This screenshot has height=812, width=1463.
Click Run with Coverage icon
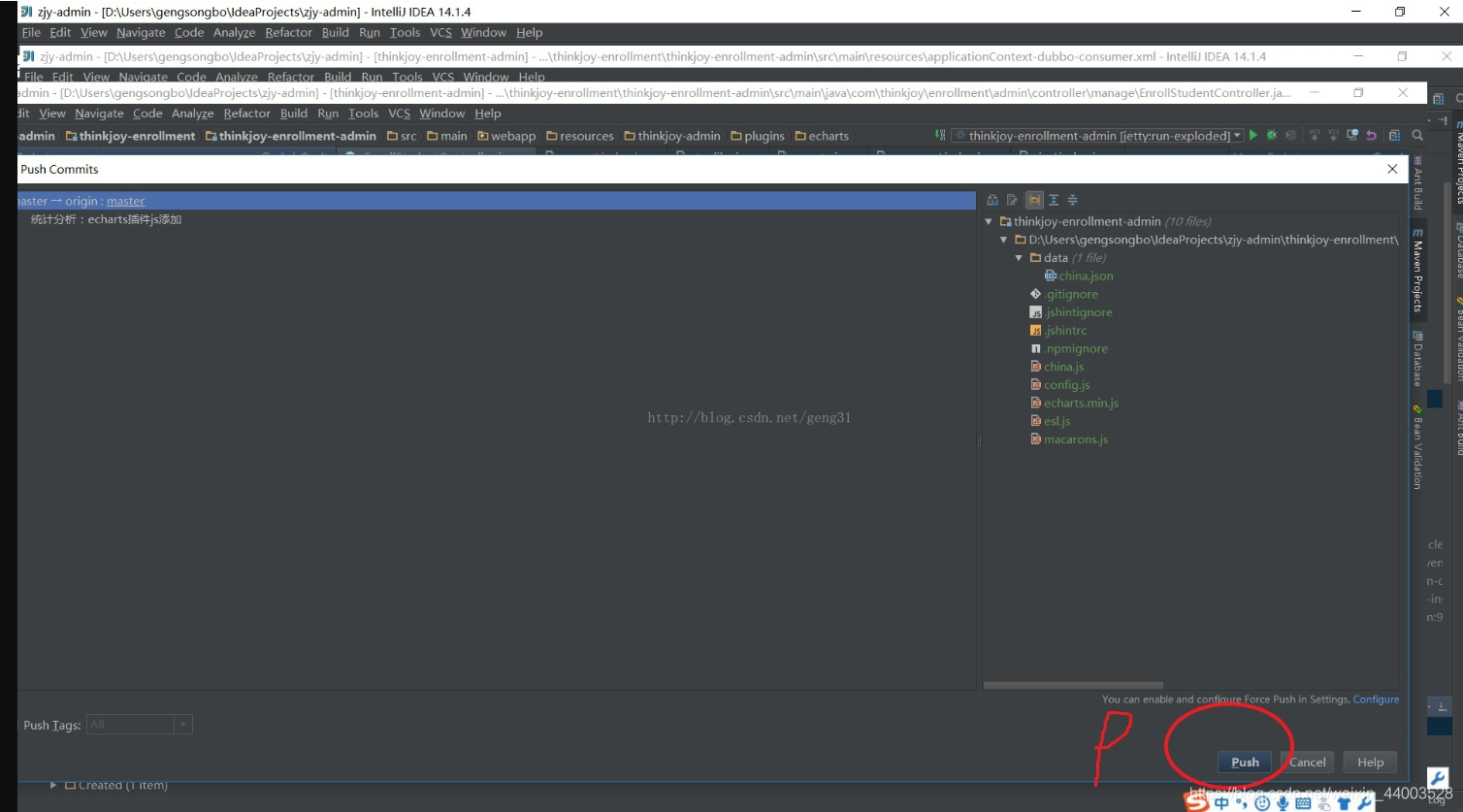1291,136
